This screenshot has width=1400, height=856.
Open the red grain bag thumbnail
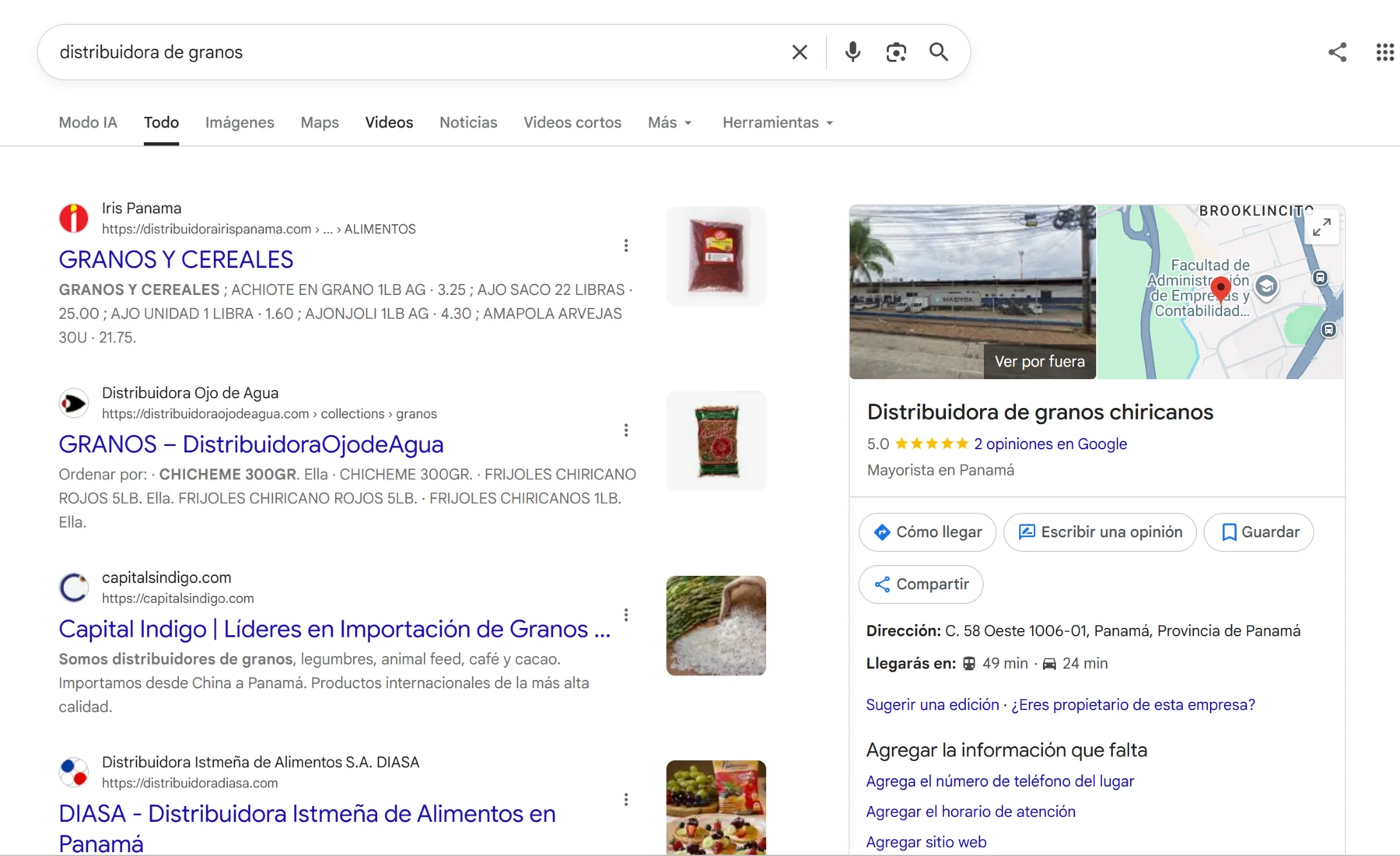coord(716,256)
